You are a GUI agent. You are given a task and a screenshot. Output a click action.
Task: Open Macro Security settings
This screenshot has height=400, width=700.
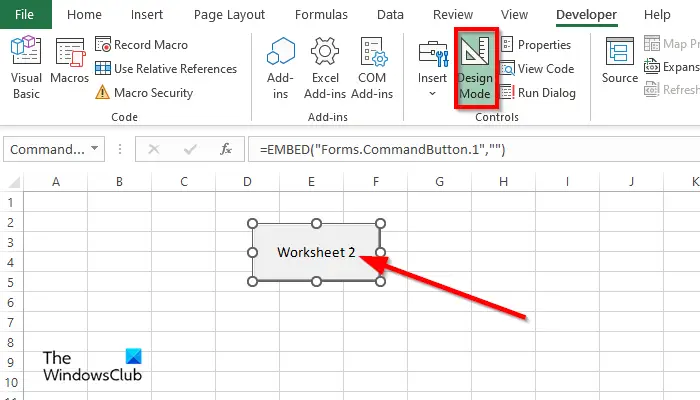point(144,93)
